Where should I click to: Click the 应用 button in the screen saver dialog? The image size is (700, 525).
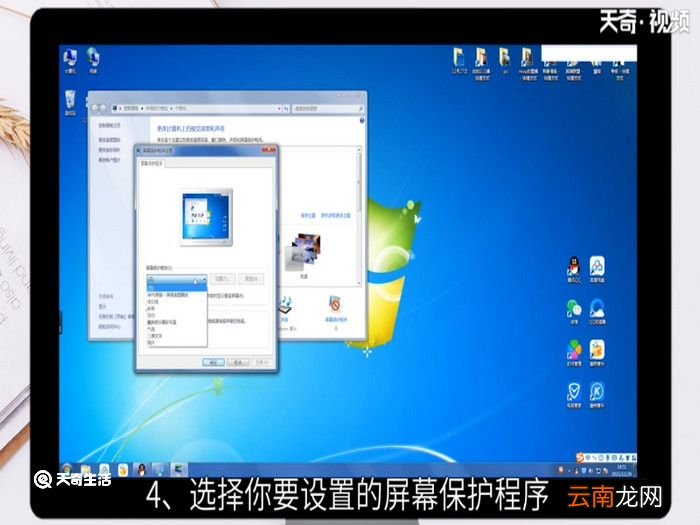(x=262, y=362)
